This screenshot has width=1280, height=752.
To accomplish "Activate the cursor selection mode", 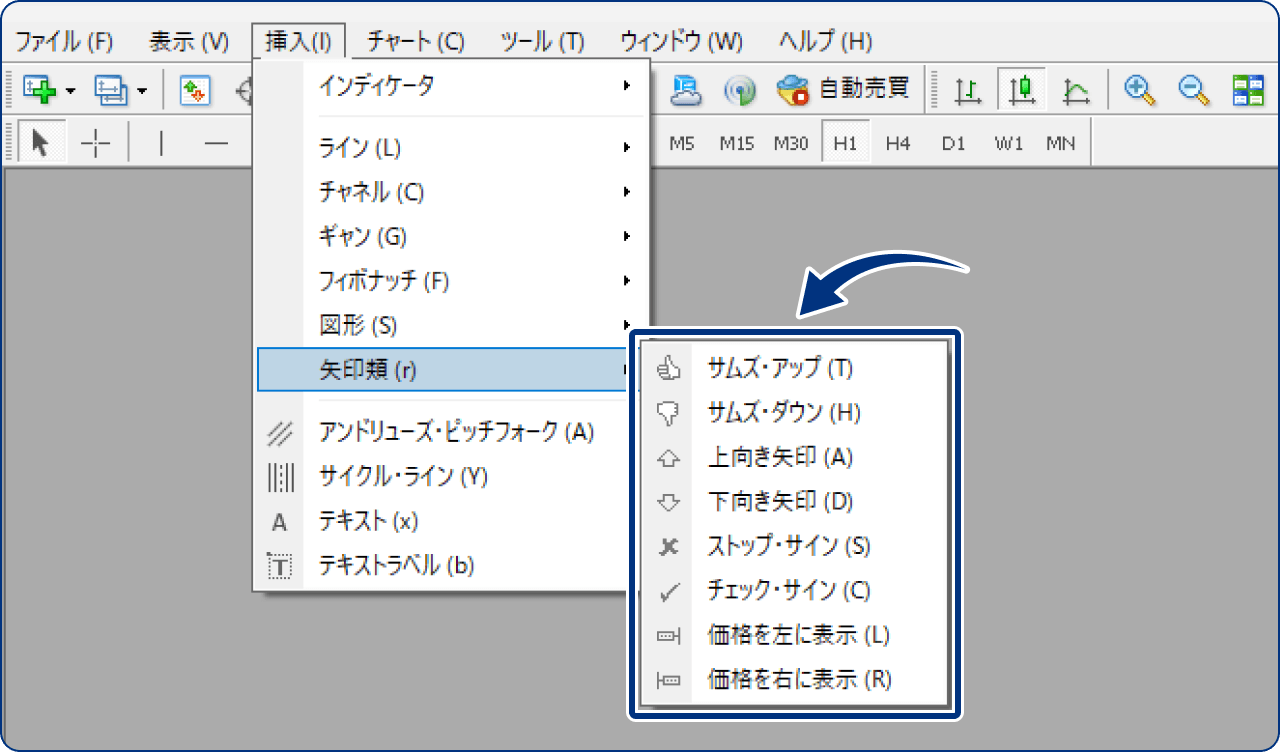I will (40, 142).
